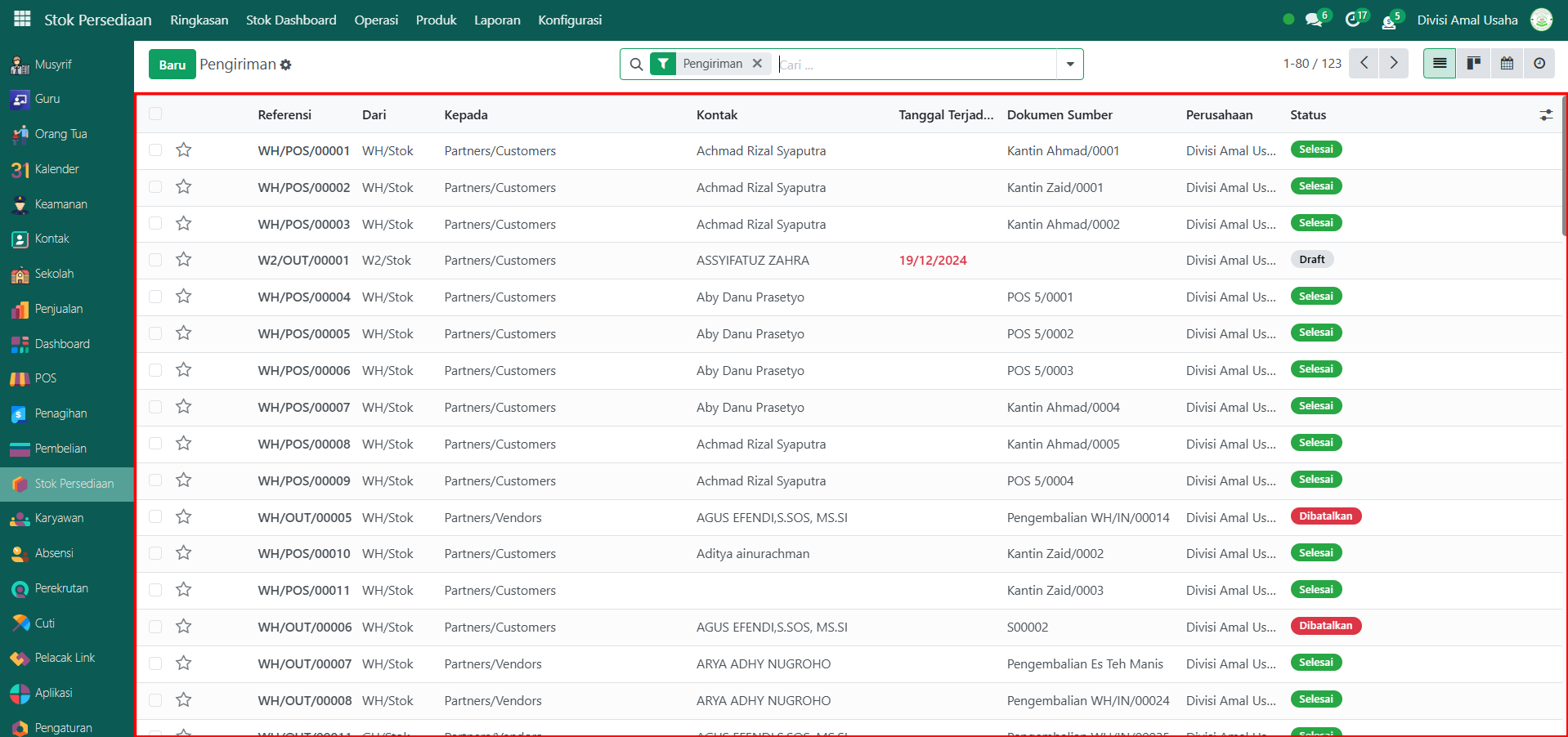Remove the Pengiriman filter tag

point(757,64)
